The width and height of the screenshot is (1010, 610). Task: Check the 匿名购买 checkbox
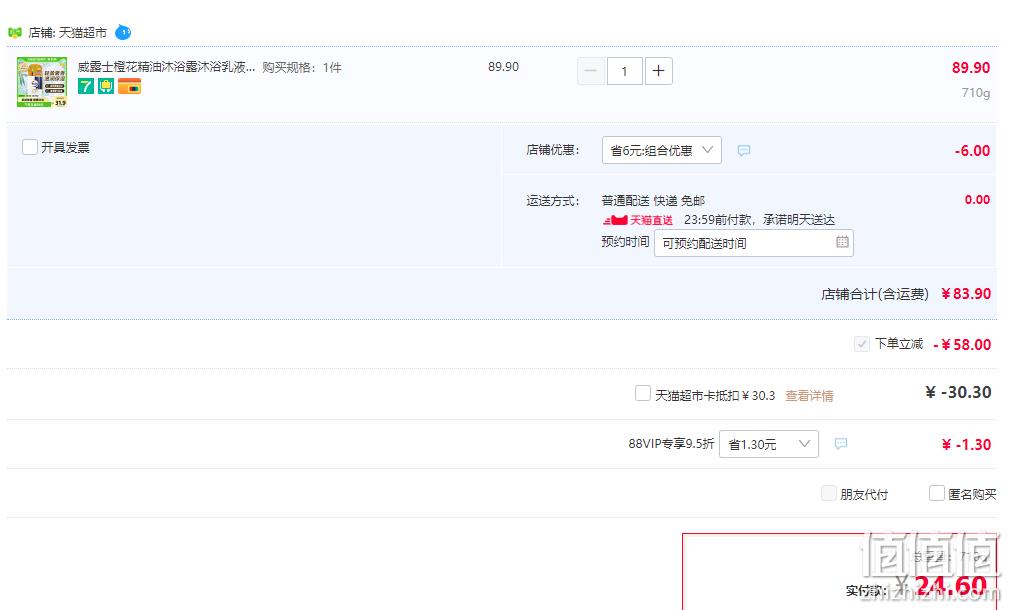(x=937, y=493)
